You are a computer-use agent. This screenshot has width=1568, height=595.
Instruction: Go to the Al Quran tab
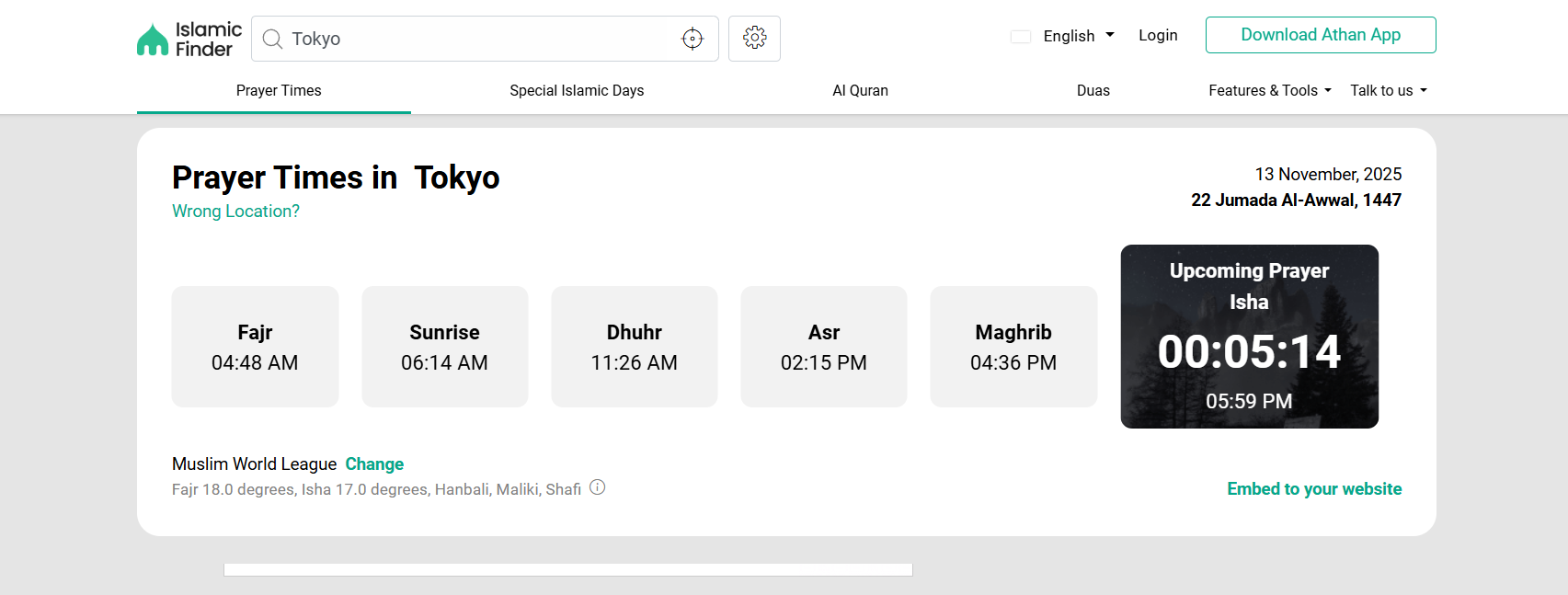point(860,90)
